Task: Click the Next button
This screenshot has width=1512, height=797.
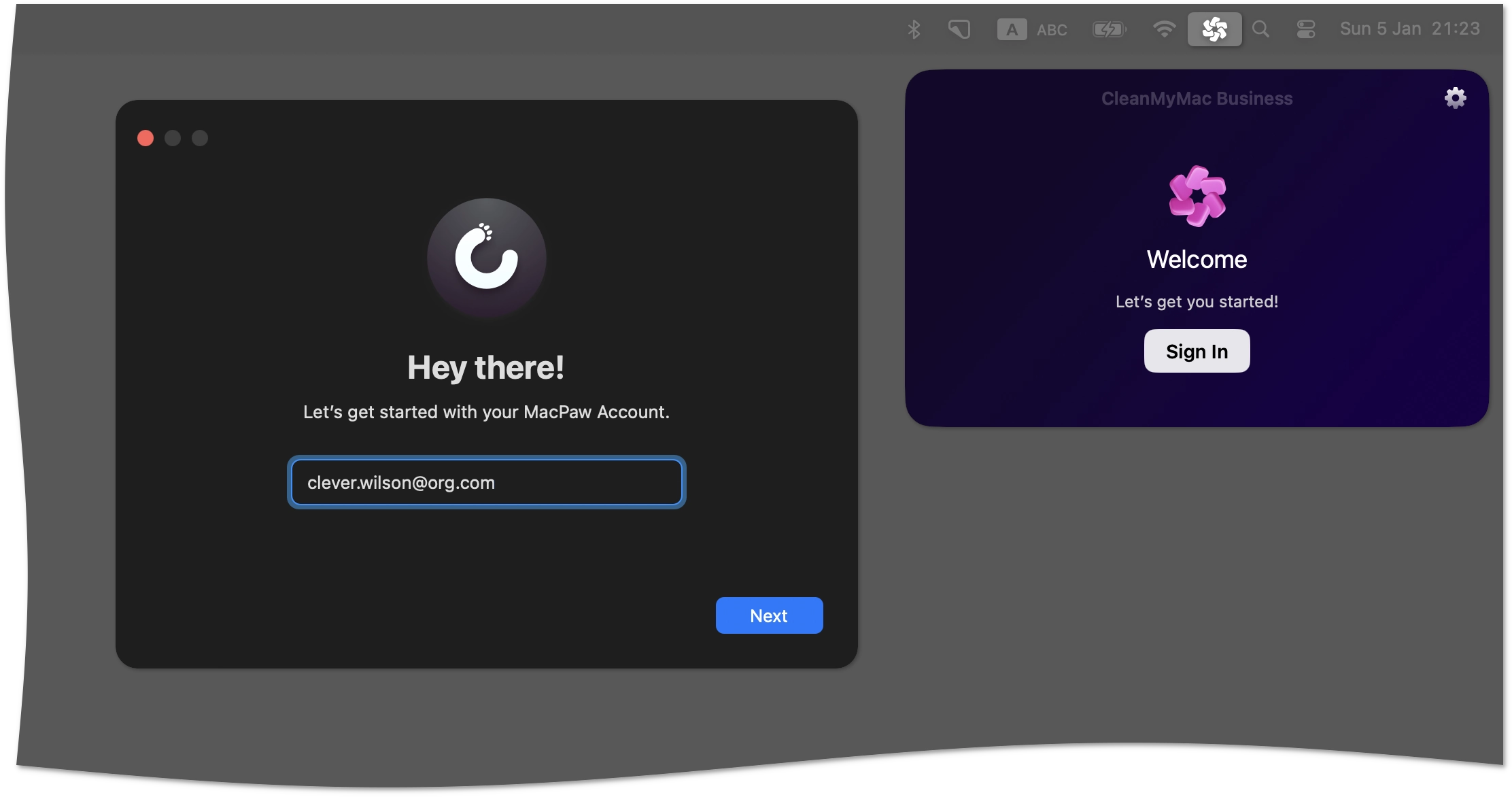Action: click(x=769, y=615)
